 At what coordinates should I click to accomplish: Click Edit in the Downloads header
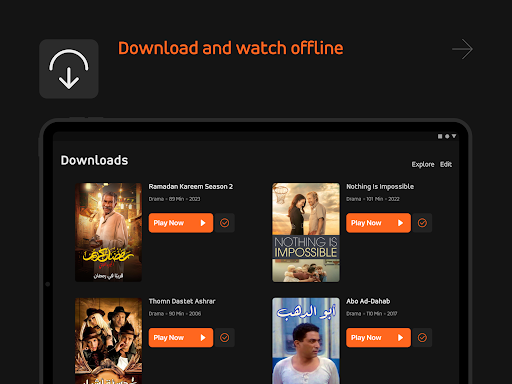[446, 164]
